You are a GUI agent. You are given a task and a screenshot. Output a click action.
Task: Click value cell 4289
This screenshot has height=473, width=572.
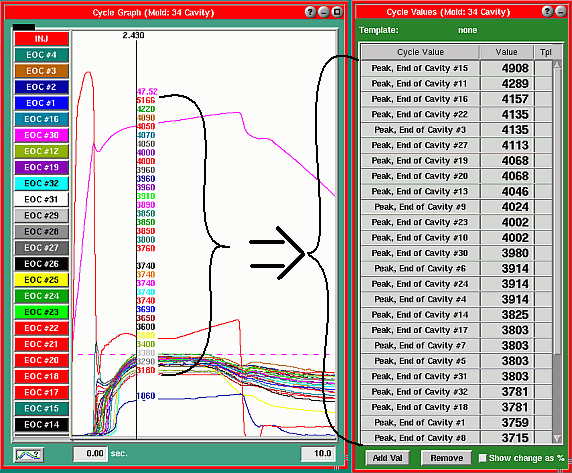point(507,84)
